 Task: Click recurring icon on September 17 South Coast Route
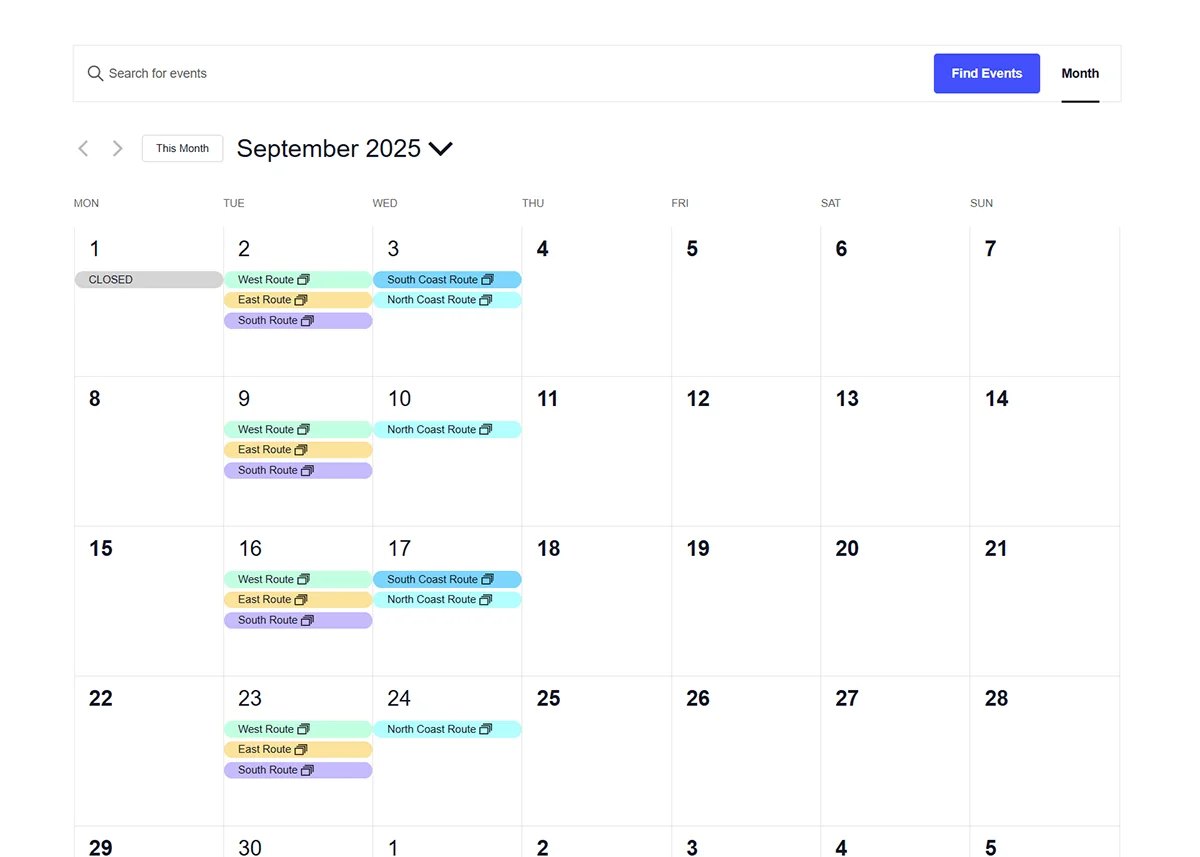click(x=488, y=580)
